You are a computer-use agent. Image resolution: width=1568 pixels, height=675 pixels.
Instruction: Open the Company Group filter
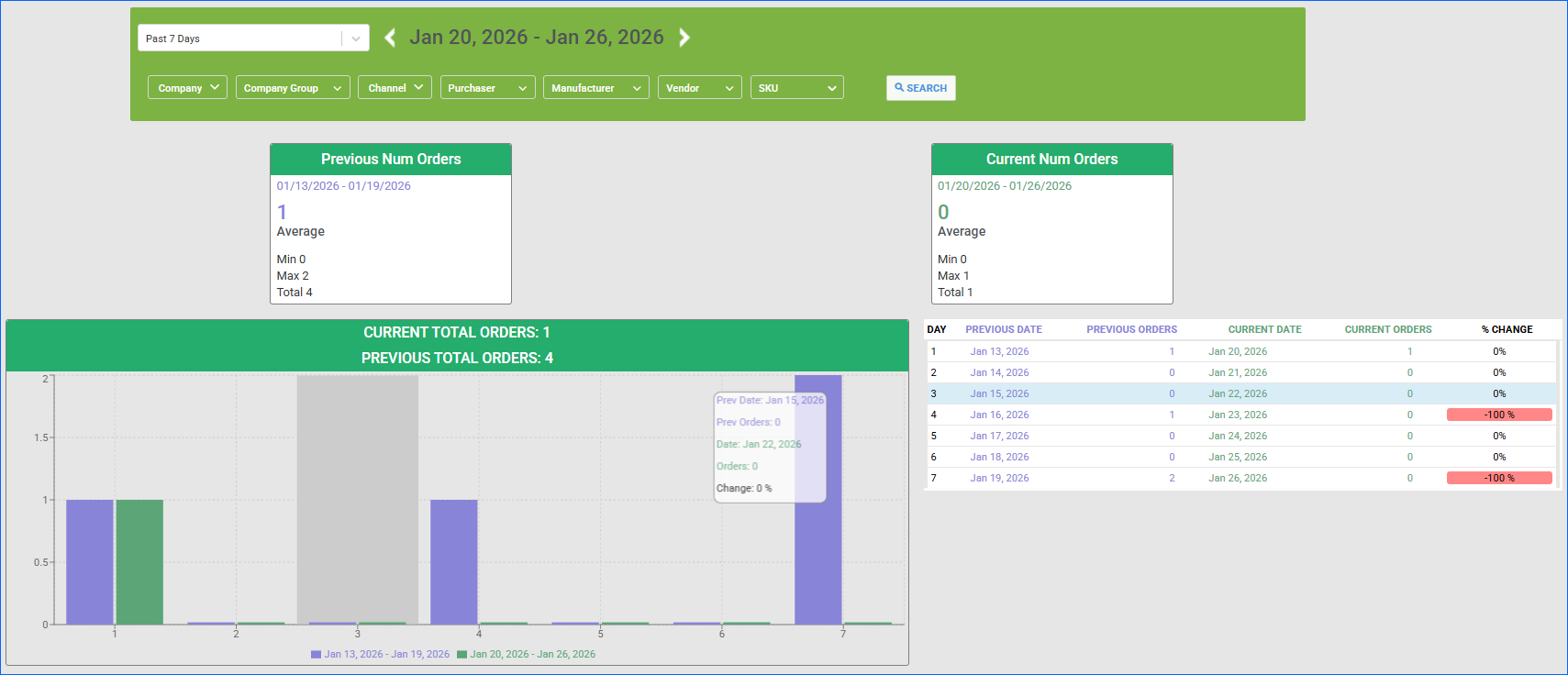coord(293,88)
